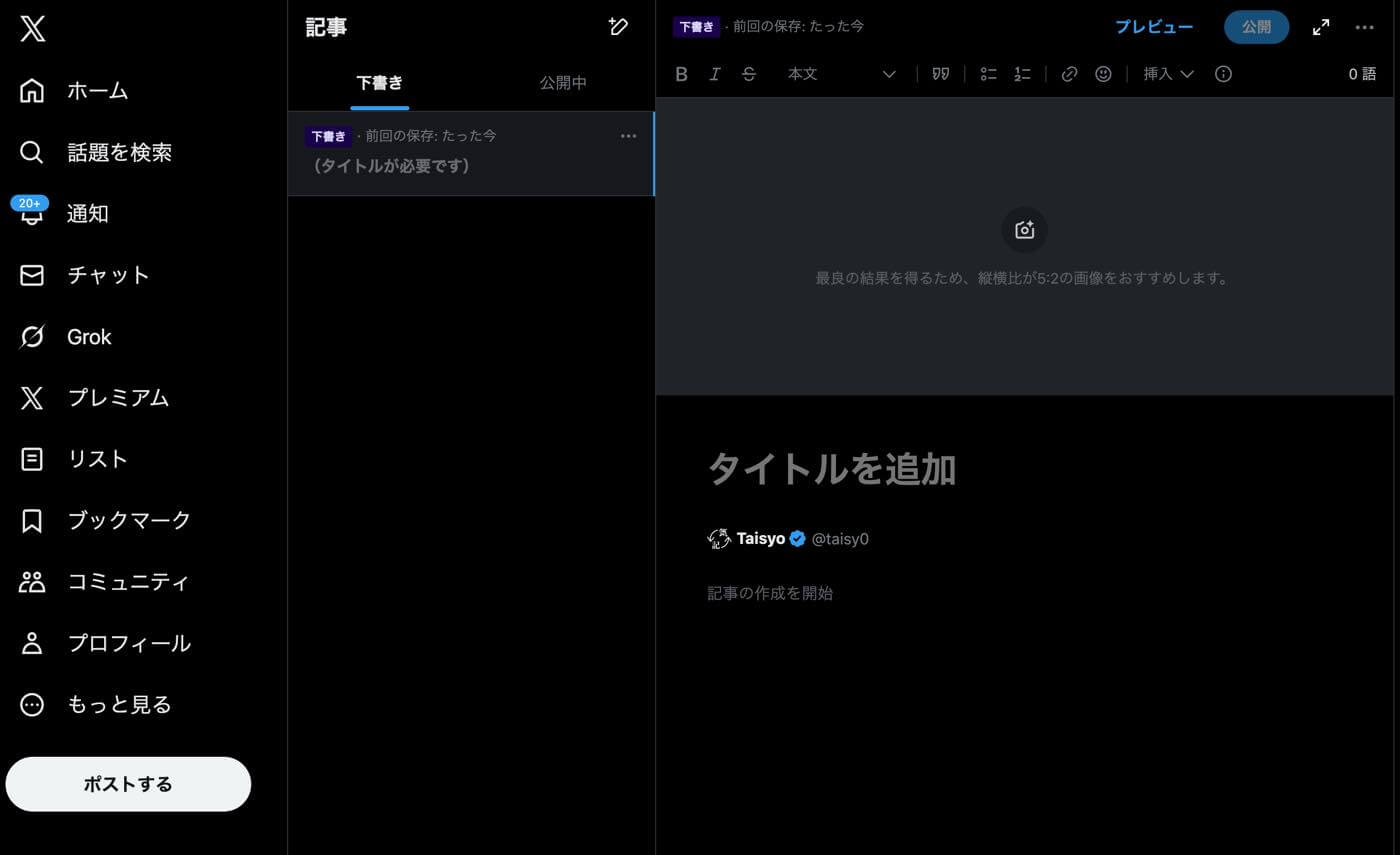This screenshot has width=1400, height=855.
Task: Open the draft options with the ellipsis
Action: [x=628, y=135]
